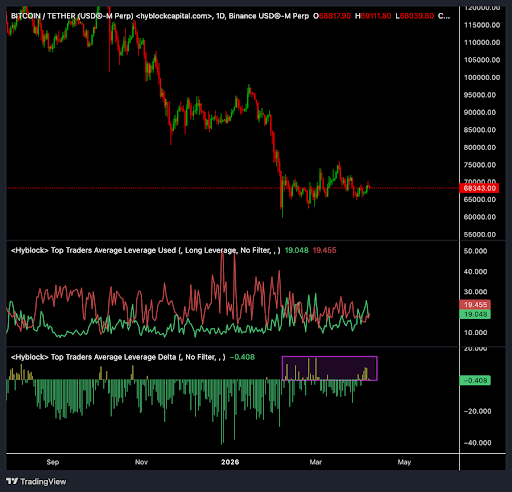Image resolution: width=512 pixels, height=492 pixels.
Task: Click the 75000.00 price axis label
Action: 480,165
